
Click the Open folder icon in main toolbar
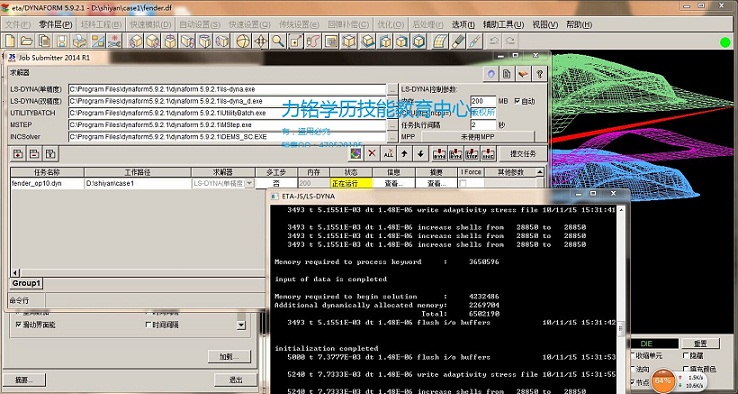tap(27, 41)
